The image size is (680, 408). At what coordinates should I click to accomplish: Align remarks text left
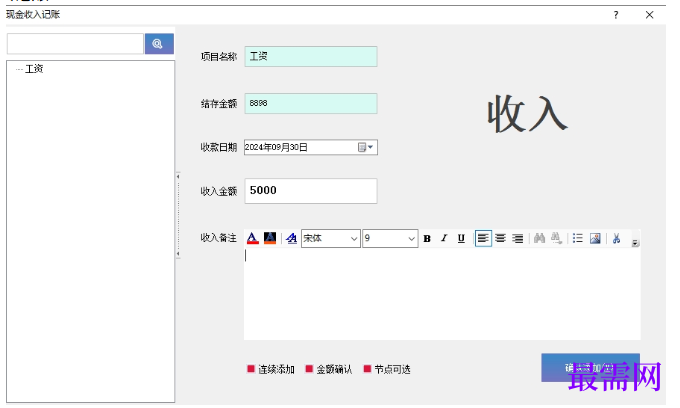click(483, 238)
